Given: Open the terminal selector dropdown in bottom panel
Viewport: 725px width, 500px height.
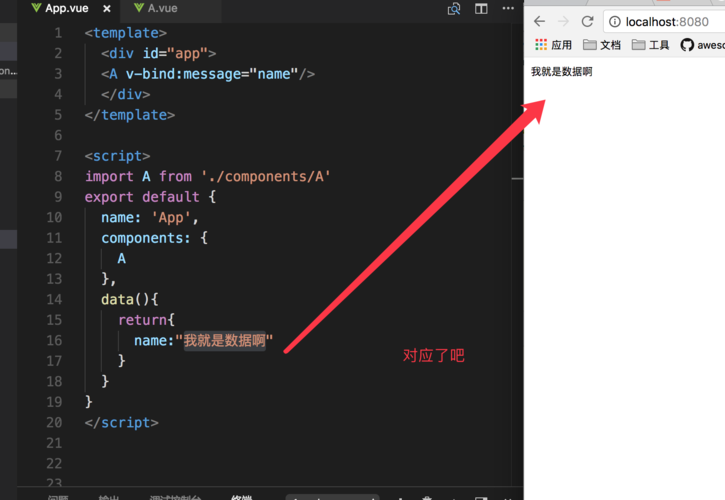Looking at the screenshot, I should coord(332,497).
